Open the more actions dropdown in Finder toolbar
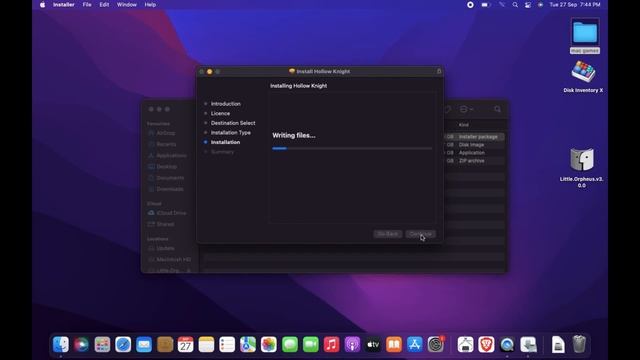640x360 pixels. (466, 109)
